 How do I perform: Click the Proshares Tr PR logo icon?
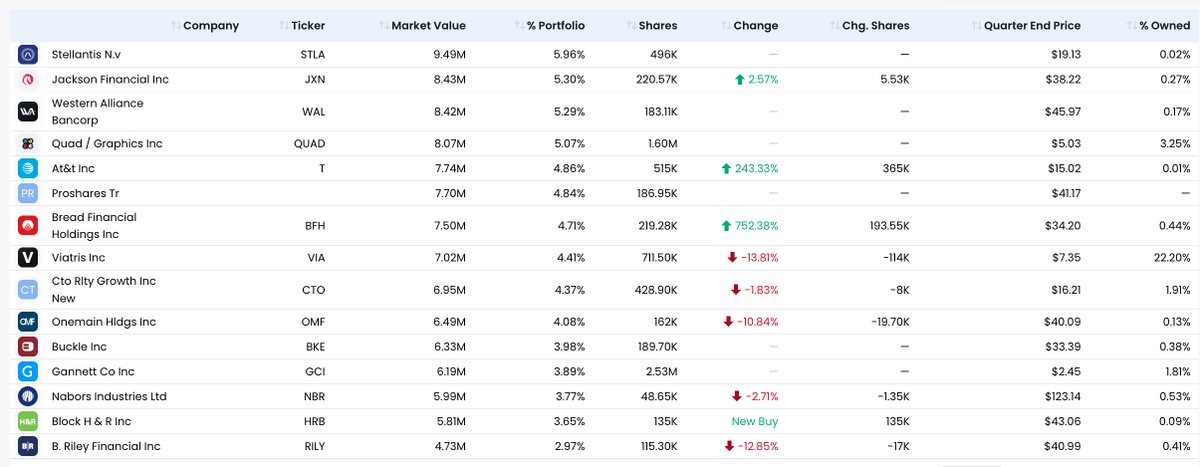(28, 193)
